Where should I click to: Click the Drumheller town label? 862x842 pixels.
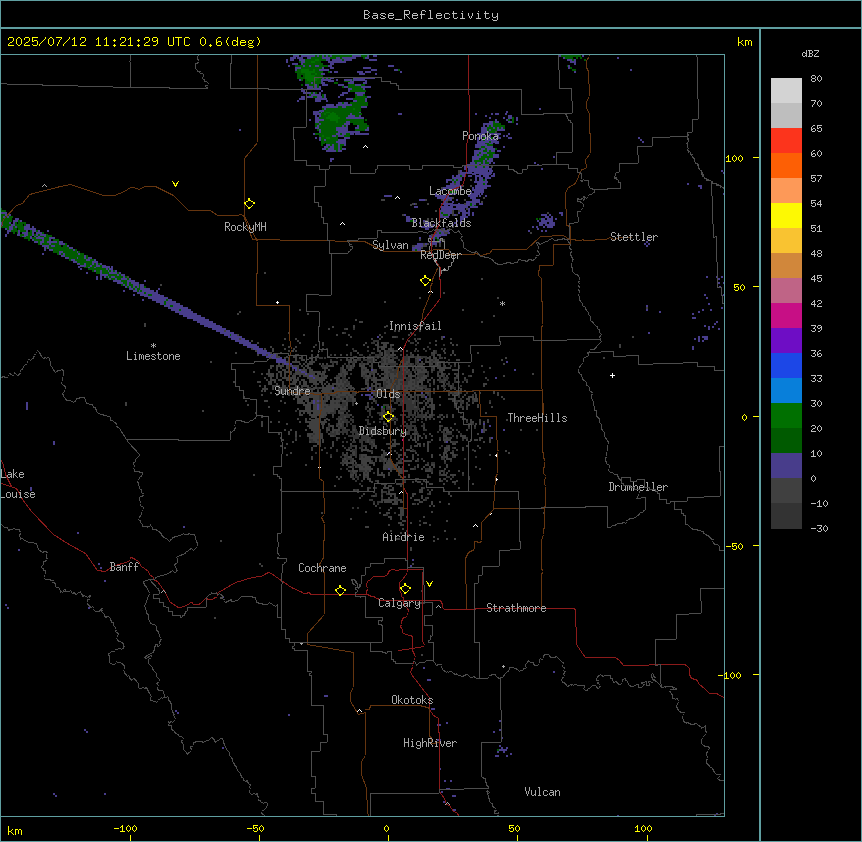click(x=638, y=487)
